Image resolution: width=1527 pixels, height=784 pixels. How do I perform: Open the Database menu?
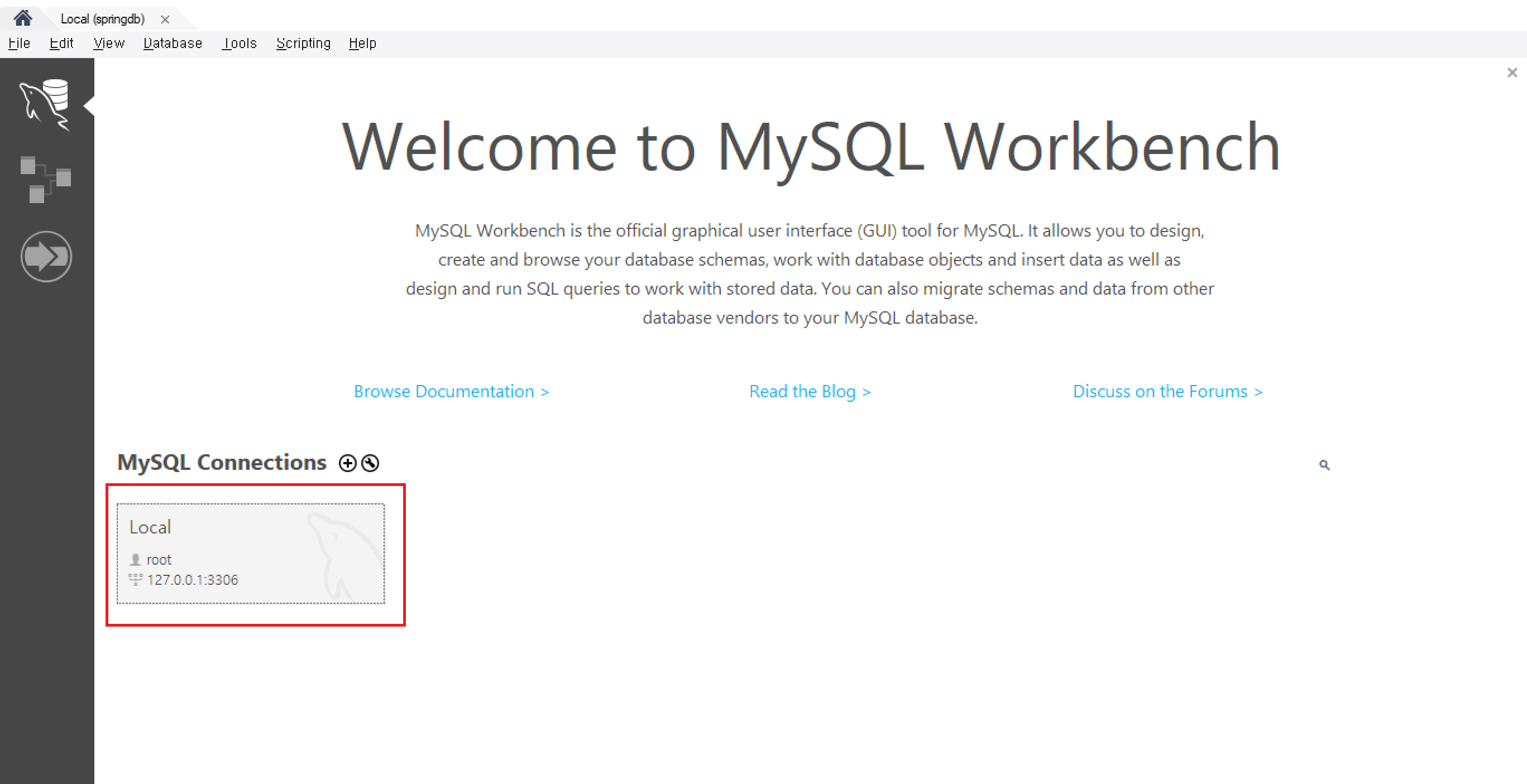point(173,44)
